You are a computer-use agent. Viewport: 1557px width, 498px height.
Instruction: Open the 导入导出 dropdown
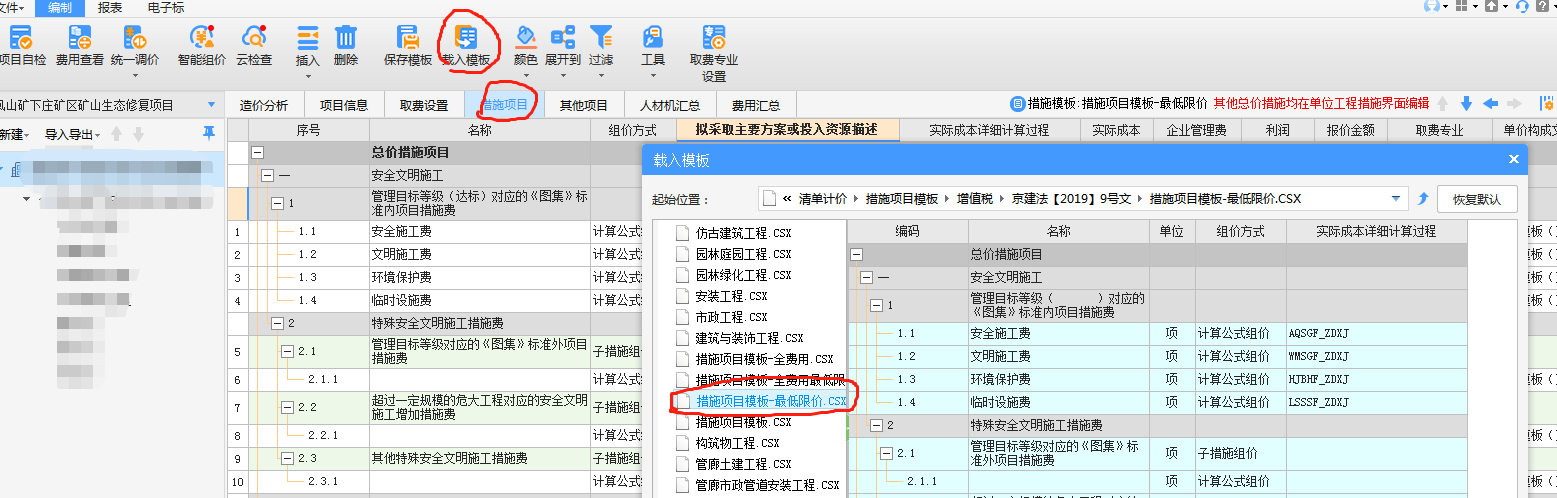pyautogui.click(x=73, y=134)
